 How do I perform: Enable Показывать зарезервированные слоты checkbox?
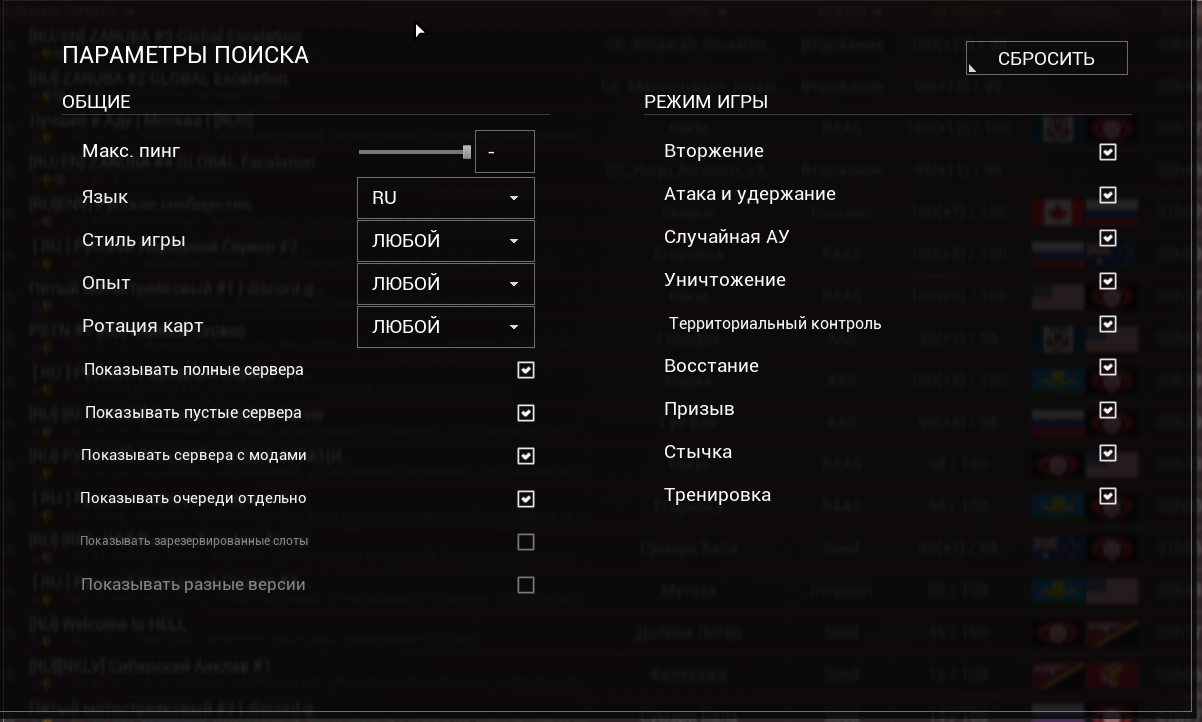(526, 542)
